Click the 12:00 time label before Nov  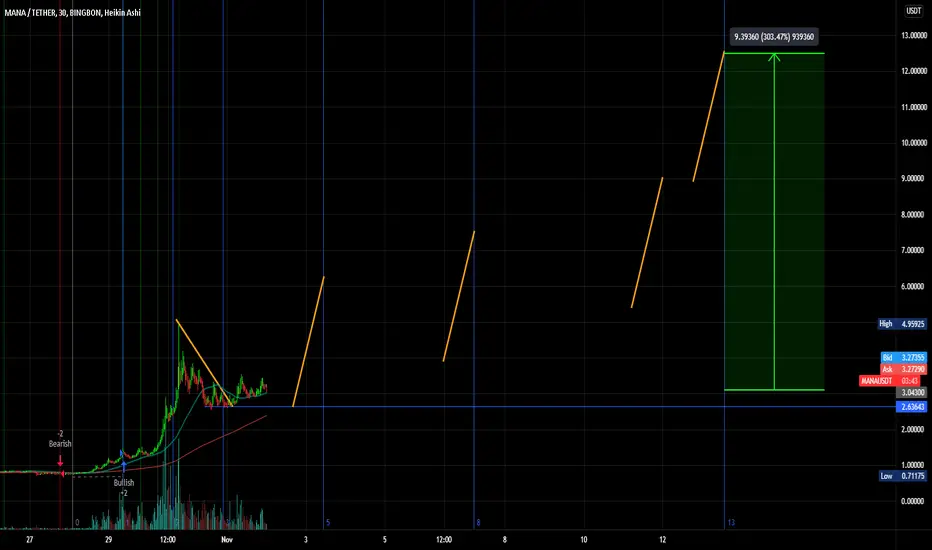(x=168, y=540)
